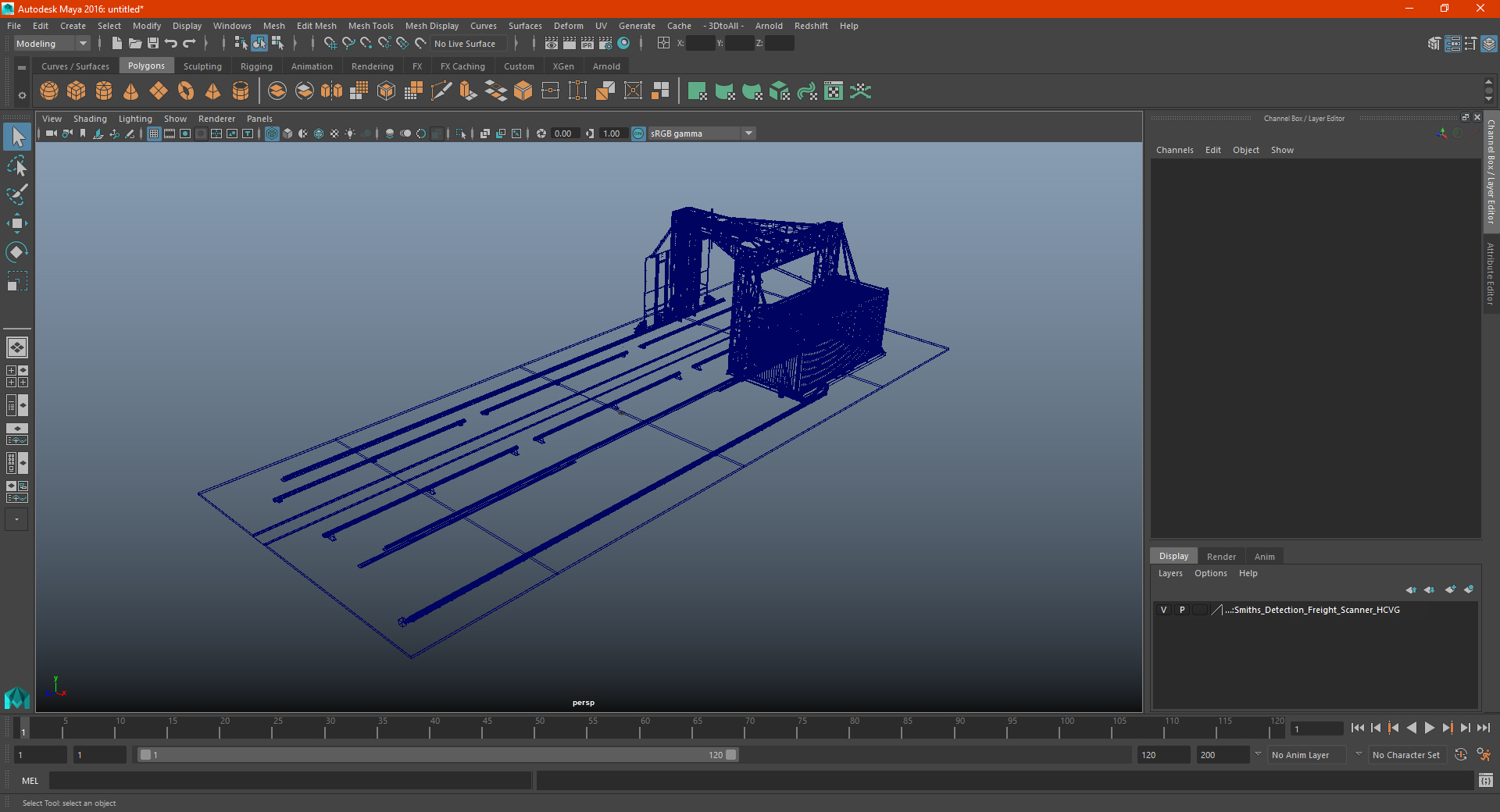Activate the Lasso select tool

click(17, 166)
